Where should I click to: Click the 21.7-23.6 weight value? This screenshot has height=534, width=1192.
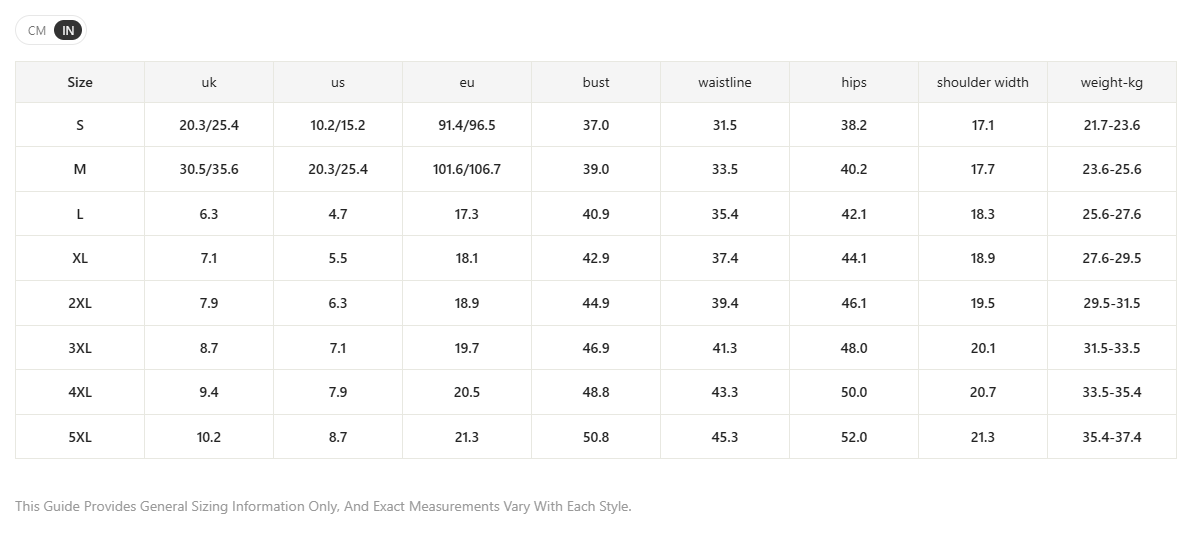1111,125
